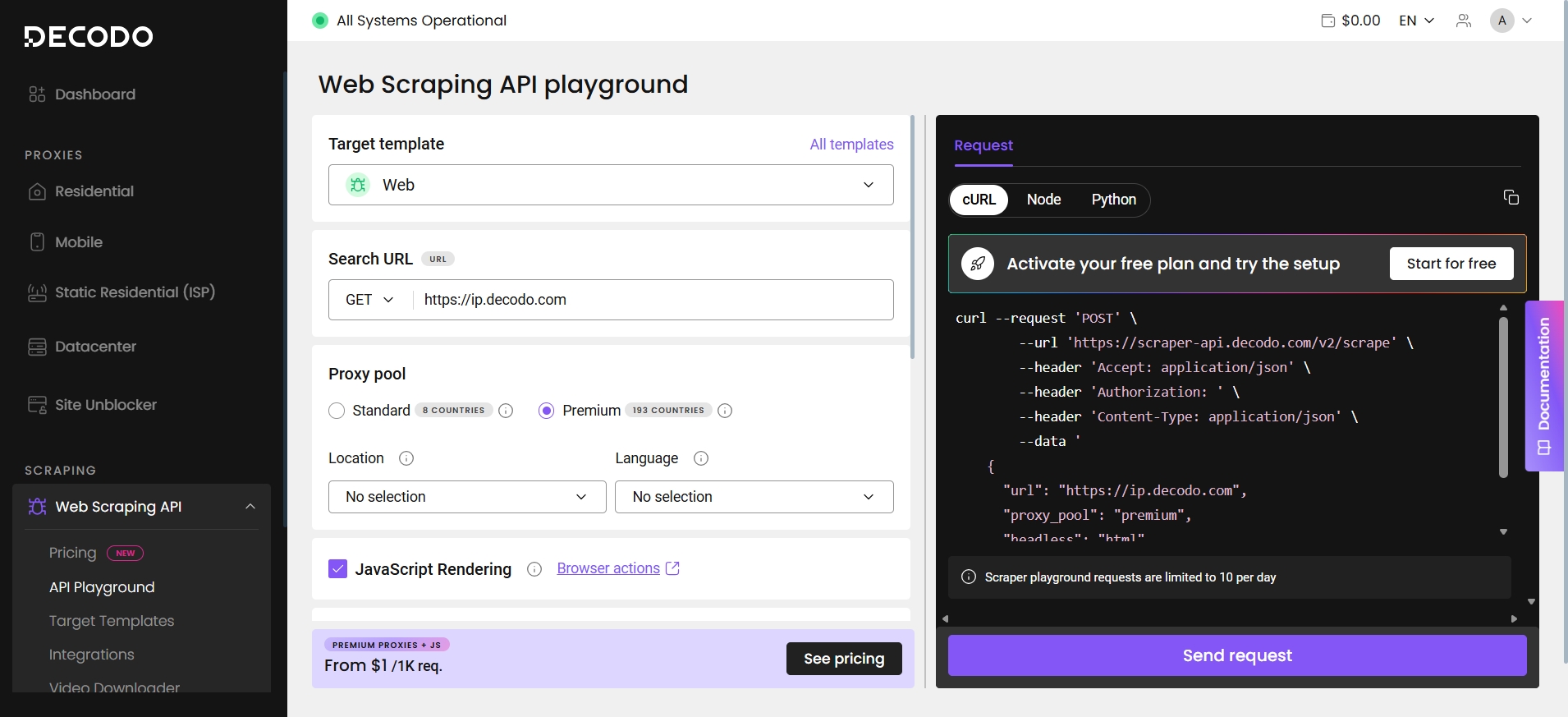The height and width of the screenshot is (717, 1568).
Task: Click the request code vertical scrollbar
Action: click(1503, 394)
